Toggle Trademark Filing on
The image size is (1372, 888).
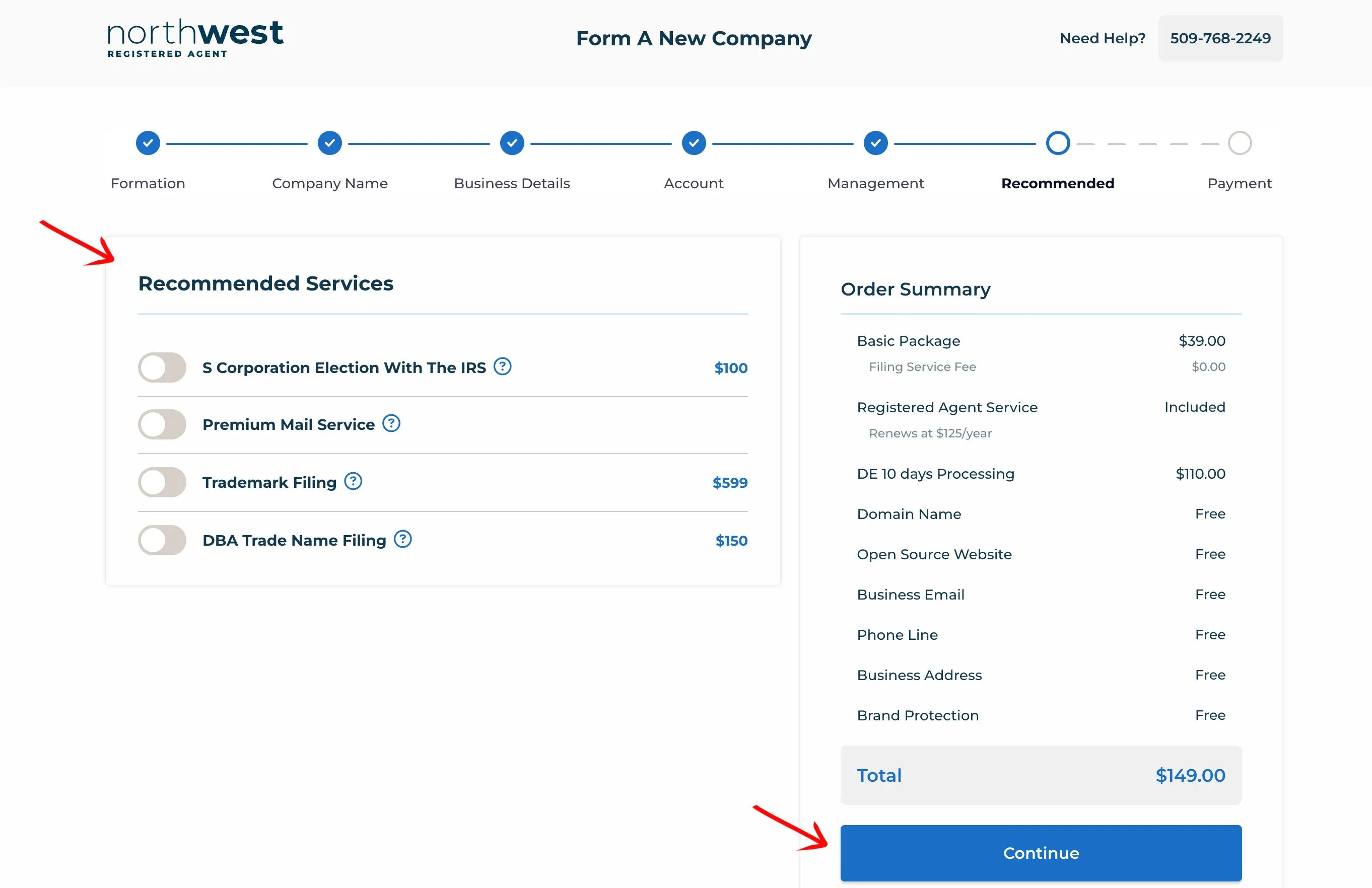pyautogui.click(x=162, y=482)
